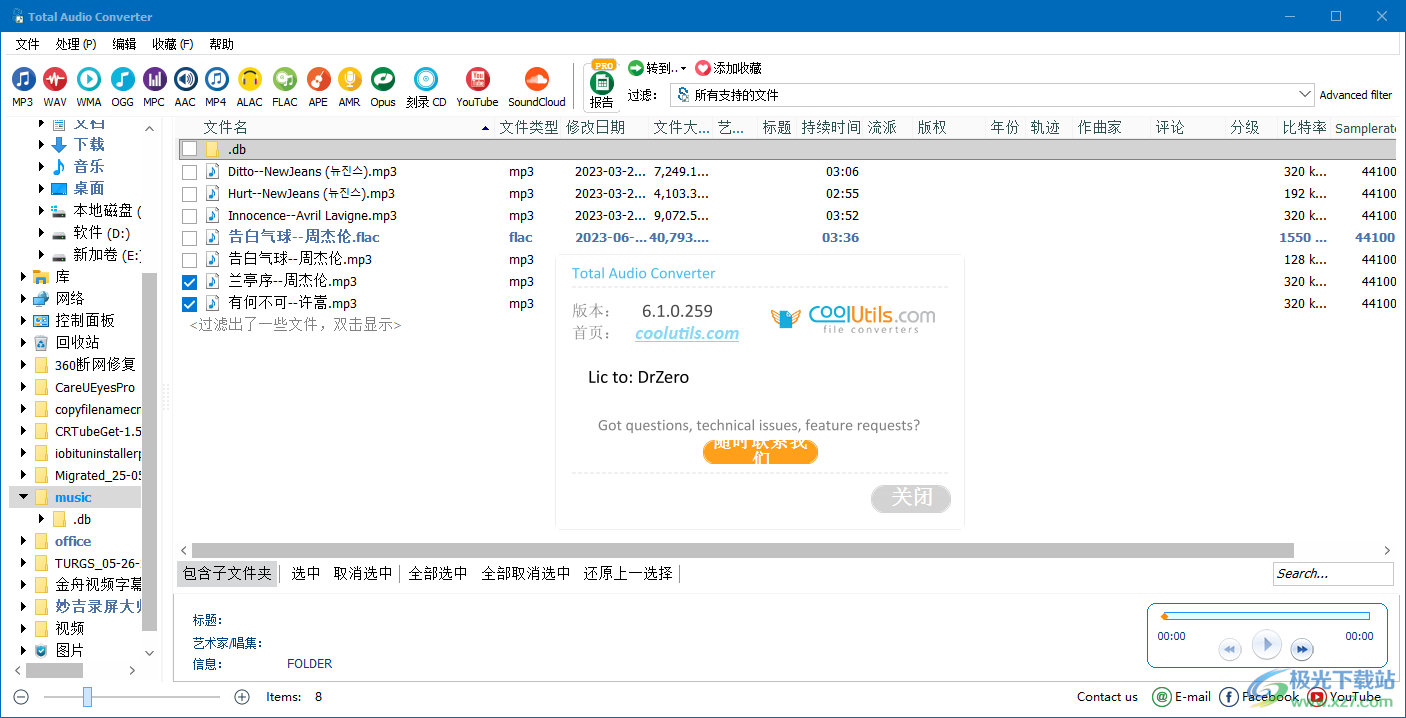1406x718 pixels.
Task: Click the MPC format icon
Action: [154, 80]
